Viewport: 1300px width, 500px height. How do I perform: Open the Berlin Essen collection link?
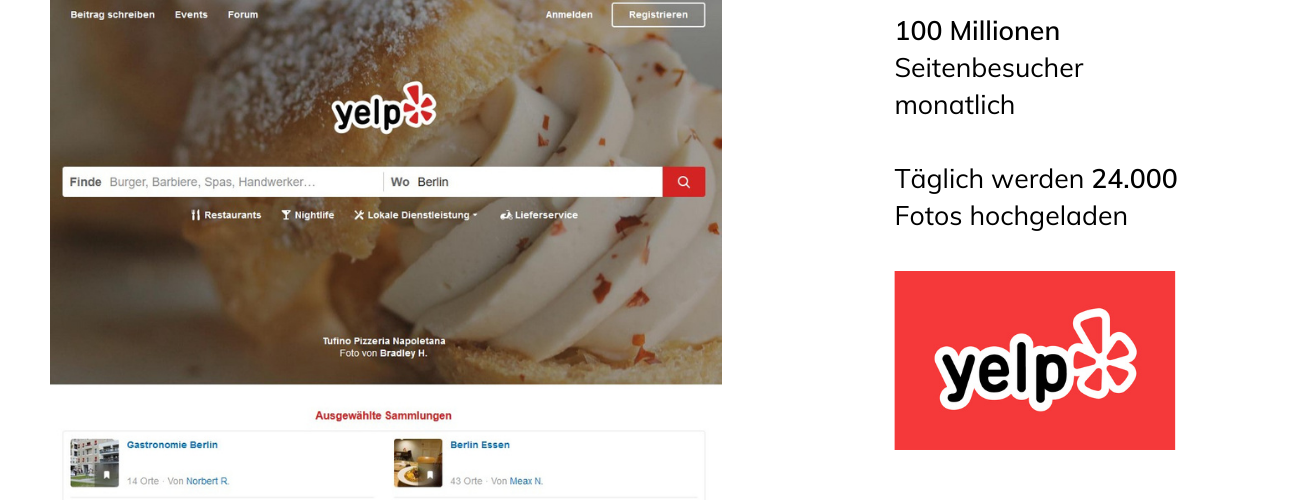point(480,445)
